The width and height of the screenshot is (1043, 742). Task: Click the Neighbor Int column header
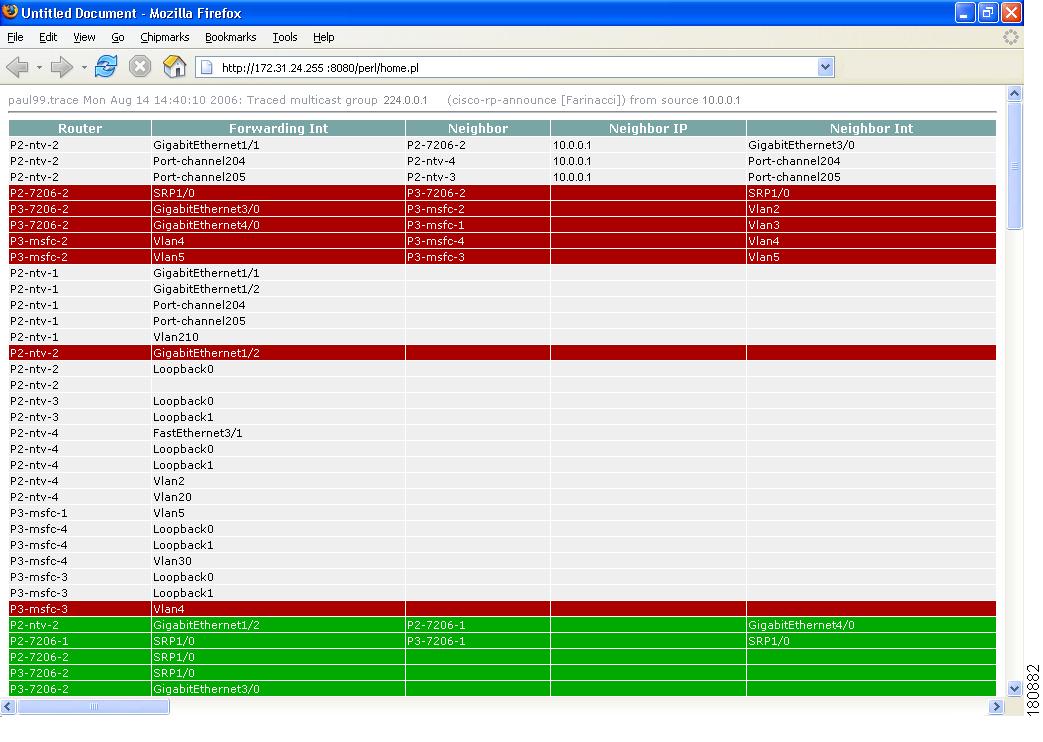[871, 128]
